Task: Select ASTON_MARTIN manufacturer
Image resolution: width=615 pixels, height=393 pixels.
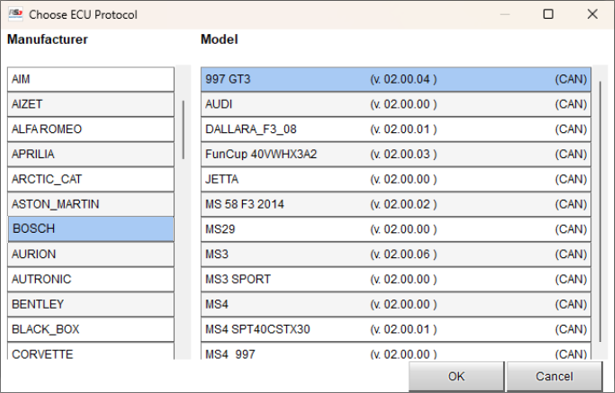Action: tap(91, 204)
